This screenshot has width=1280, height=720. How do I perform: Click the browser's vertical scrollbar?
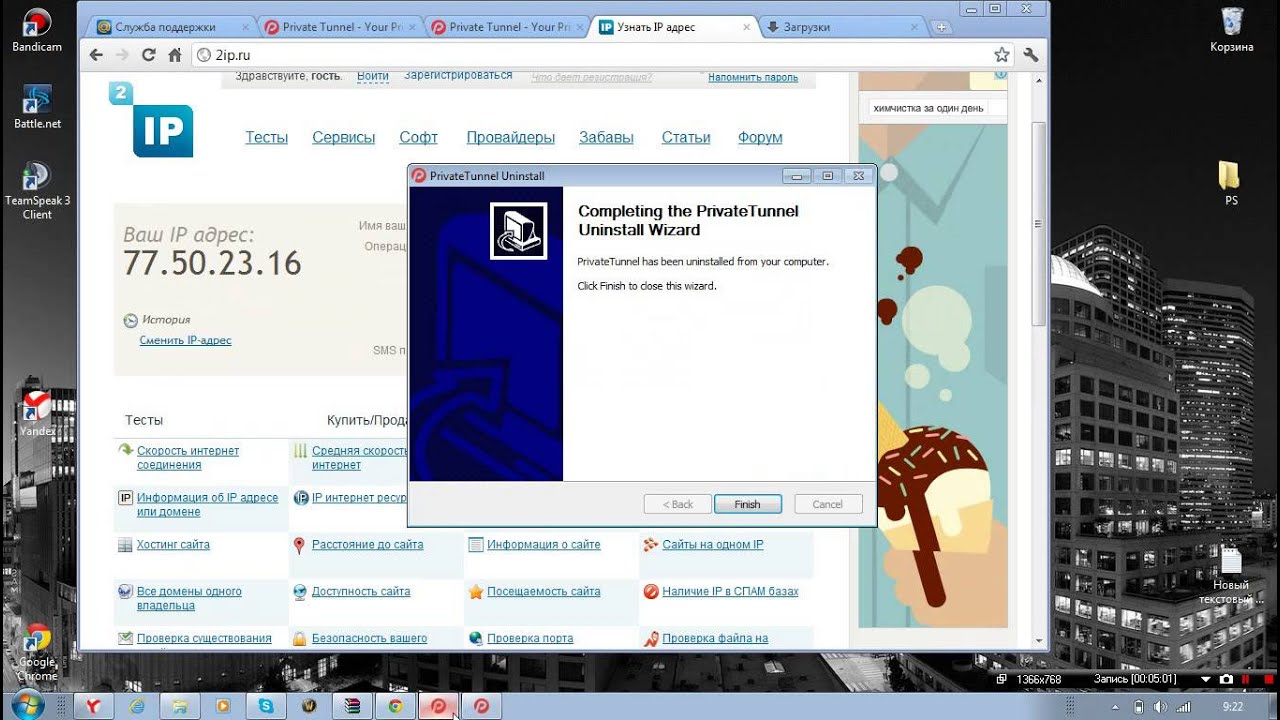click(1039, 223)
